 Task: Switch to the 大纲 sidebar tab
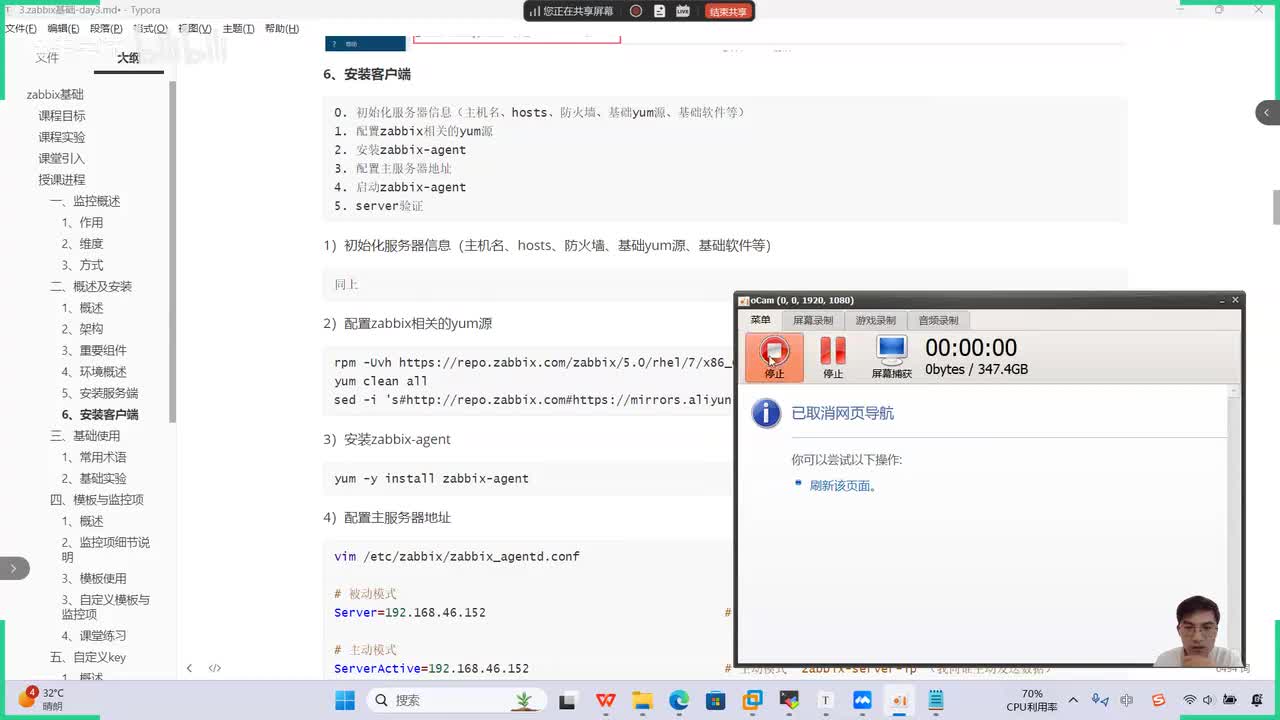[x=128, y=58]
